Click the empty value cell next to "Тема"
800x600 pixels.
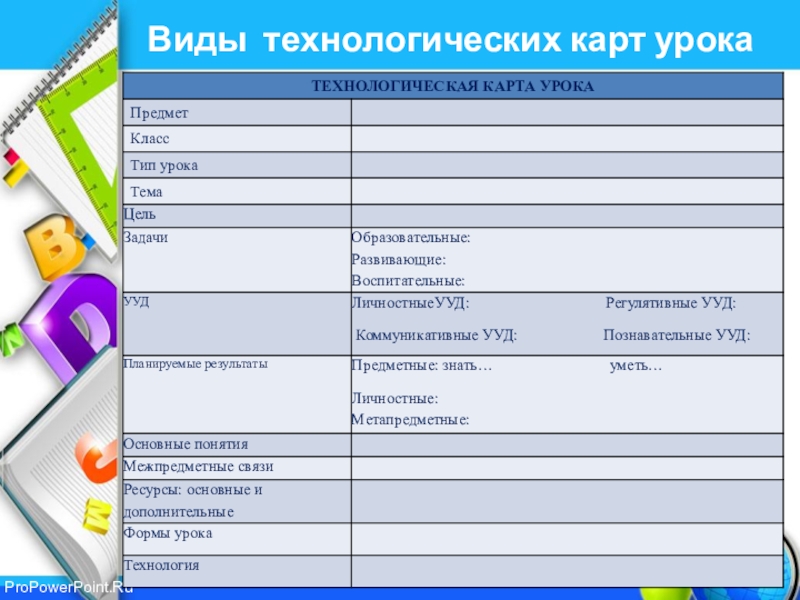567,192
